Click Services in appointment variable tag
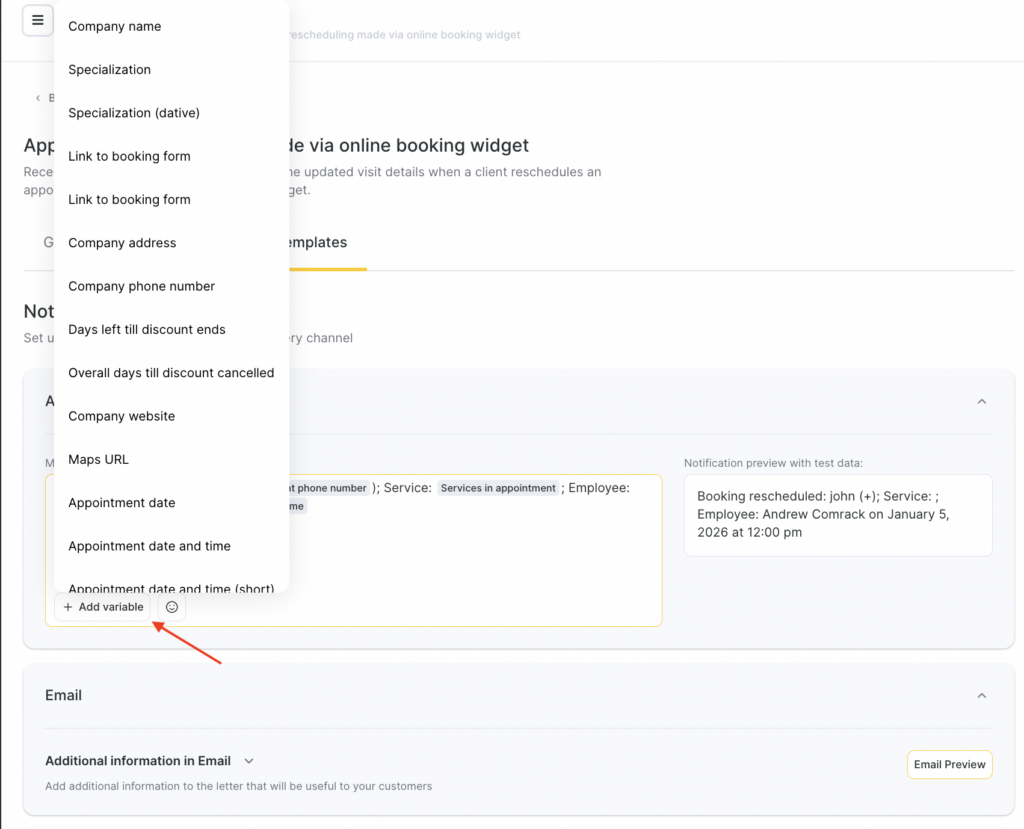1024x829 pixels. click(498, 488)
